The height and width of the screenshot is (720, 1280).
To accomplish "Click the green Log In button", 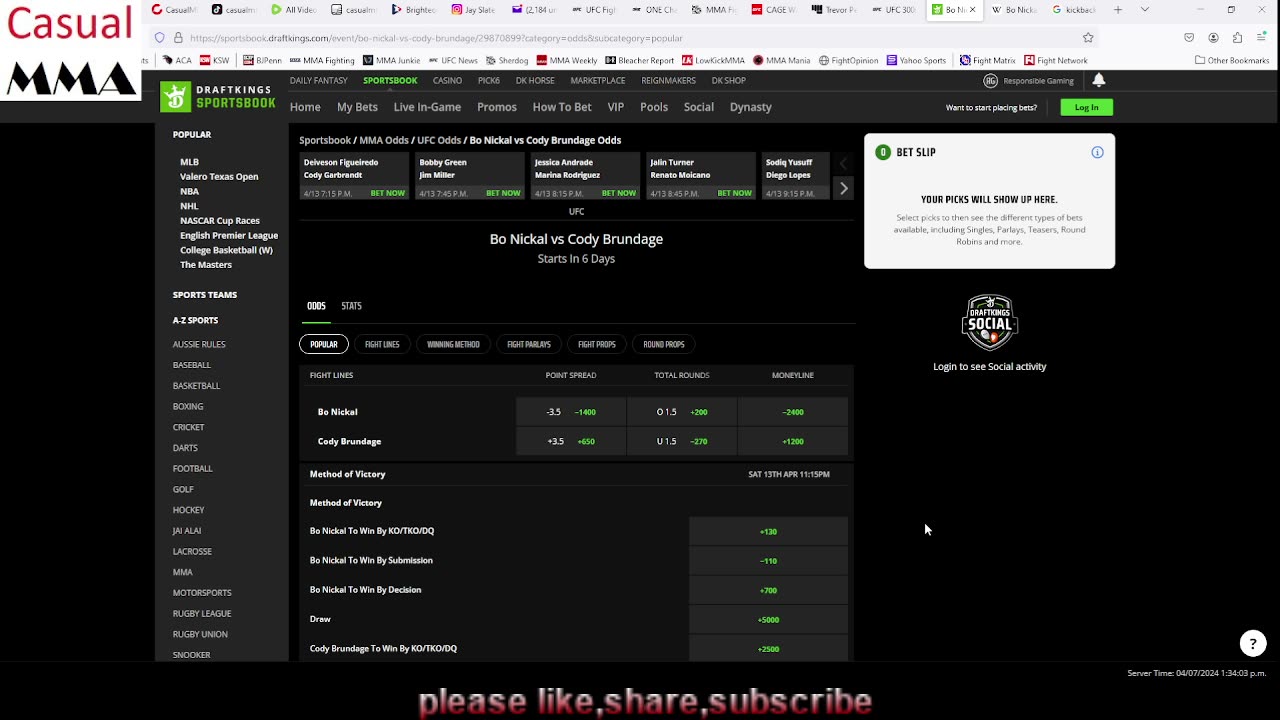I will click(x=1086, y=107).
